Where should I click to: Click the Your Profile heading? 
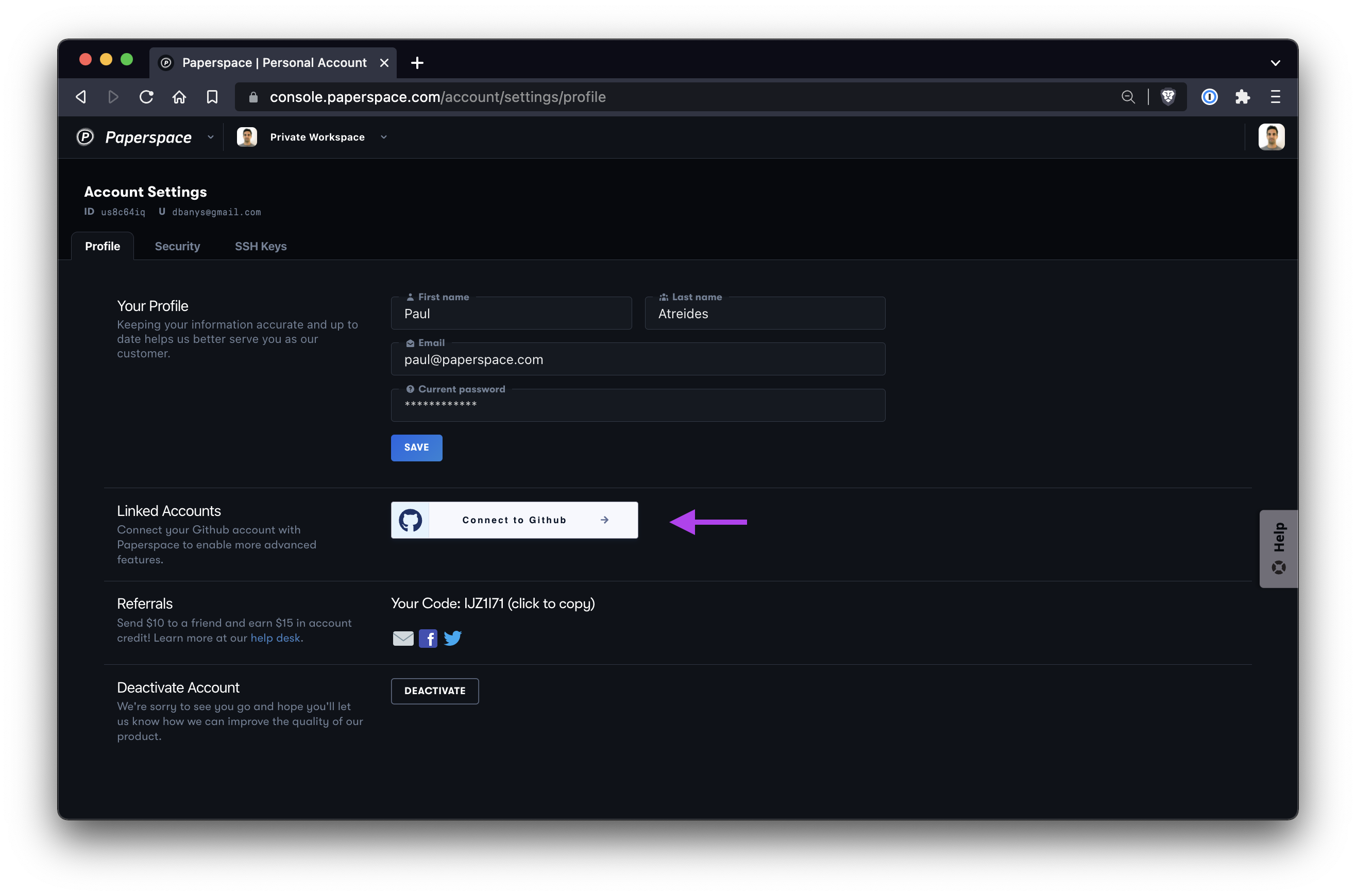[152, 306]
